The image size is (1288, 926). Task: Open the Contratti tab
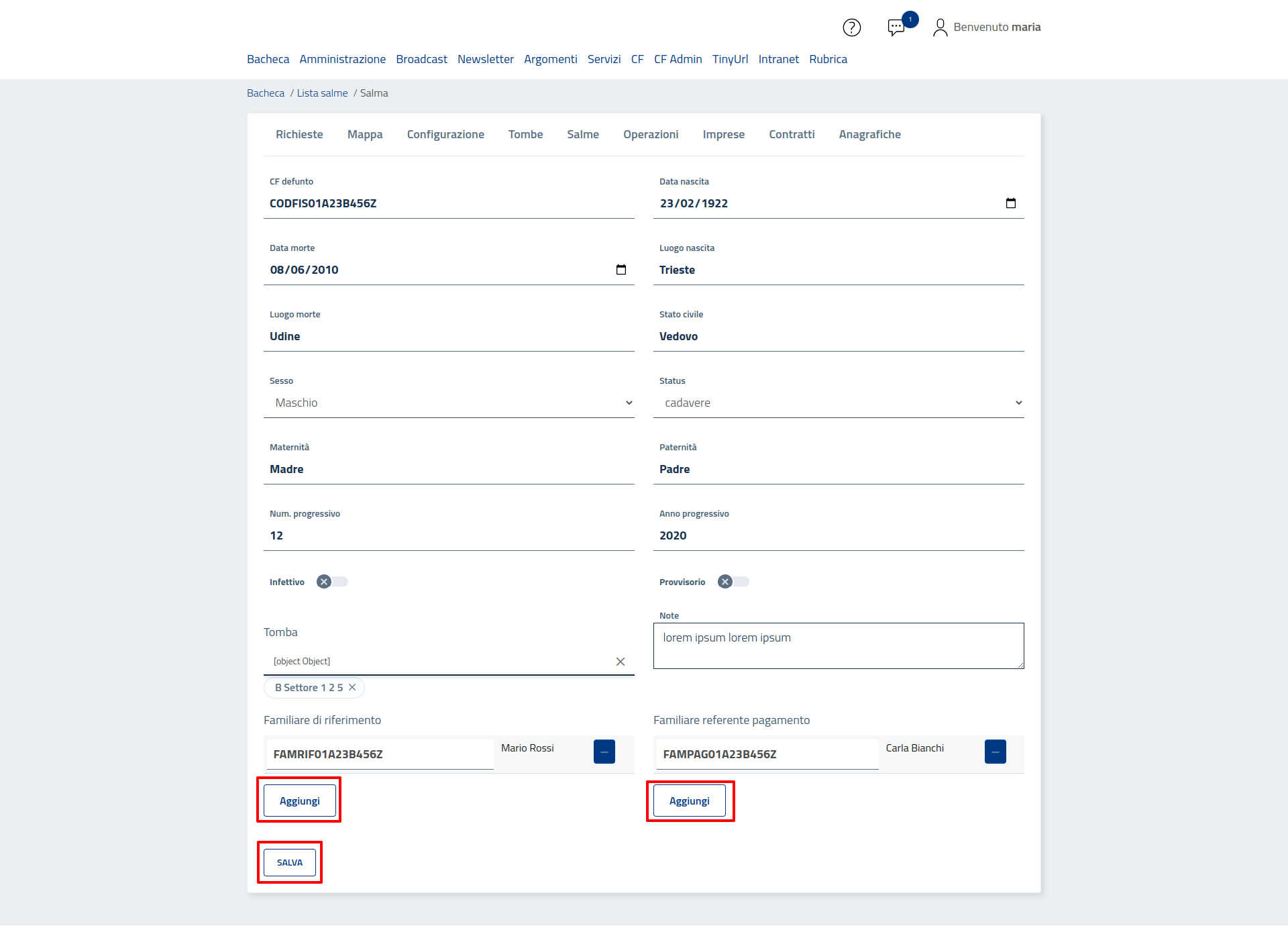tap(792, 134)
